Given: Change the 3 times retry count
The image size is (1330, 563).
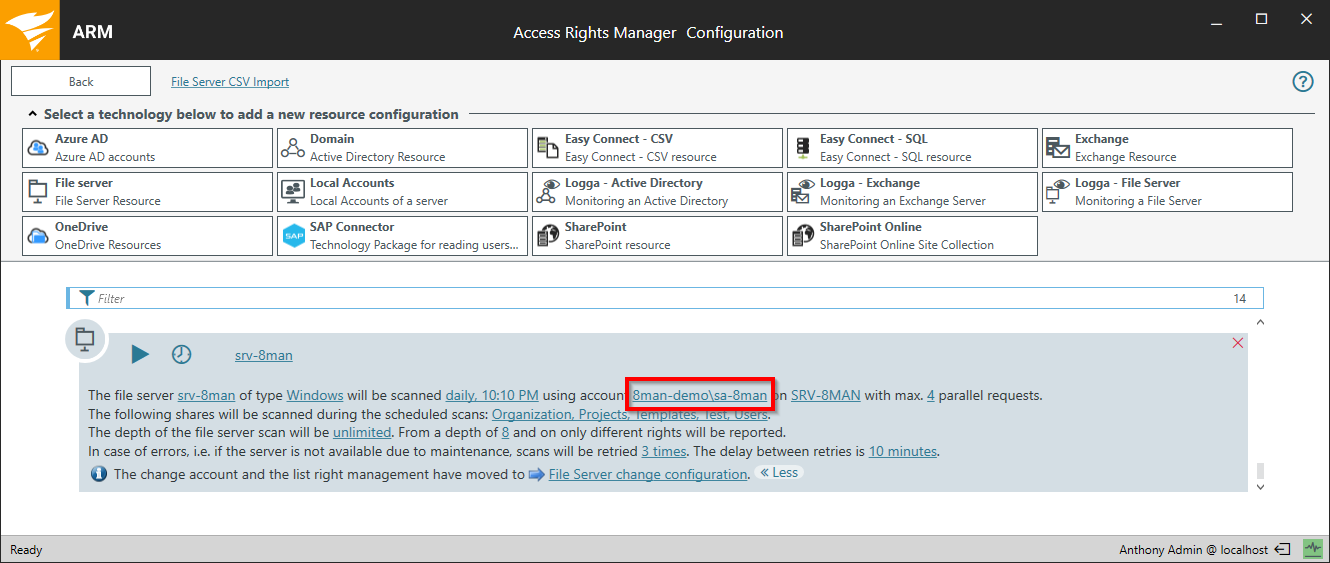Looking at the screenshot, I should click(664, 451).
